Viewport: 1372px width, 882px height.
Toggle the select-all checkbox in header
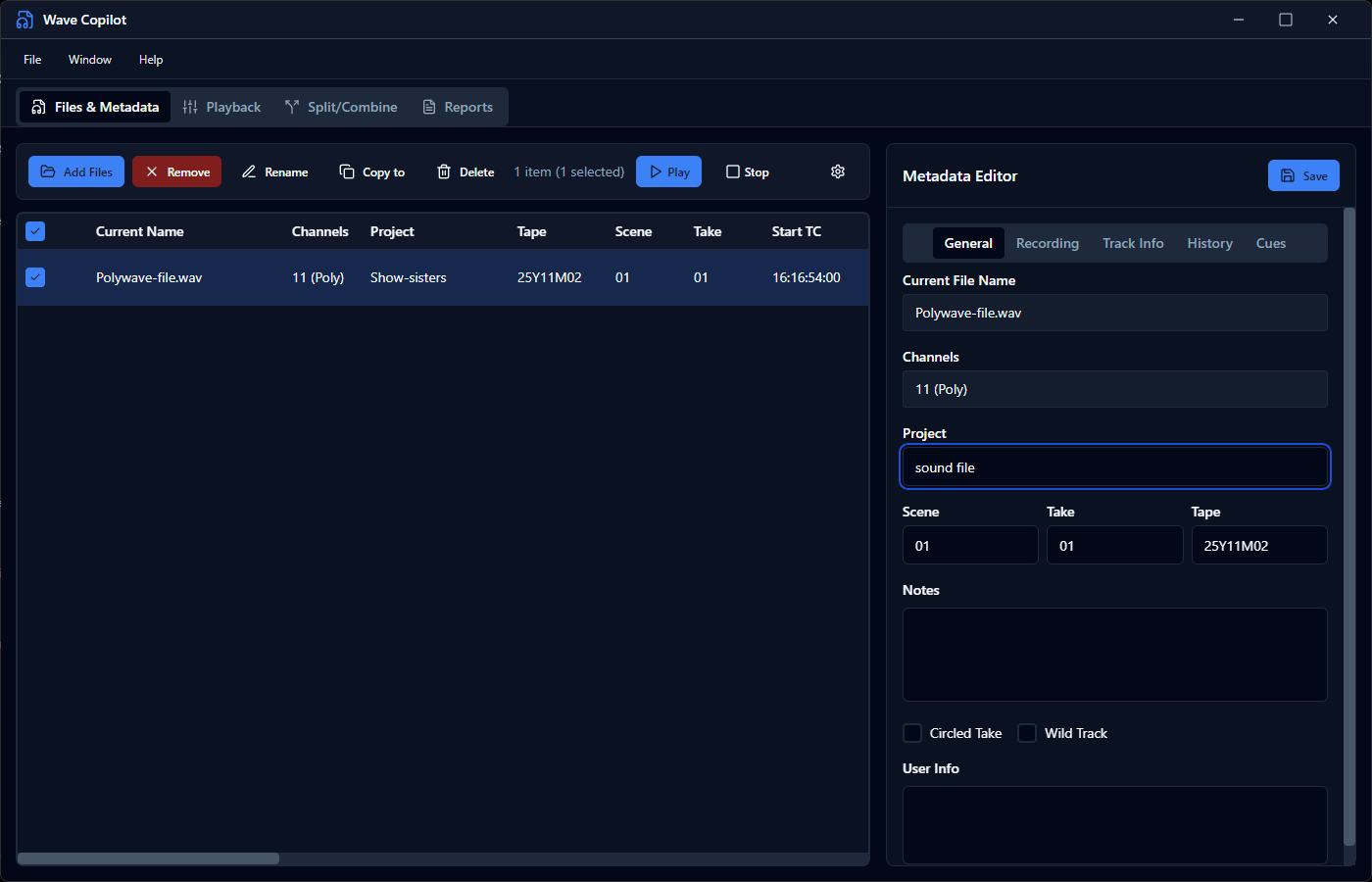point(35,231)
